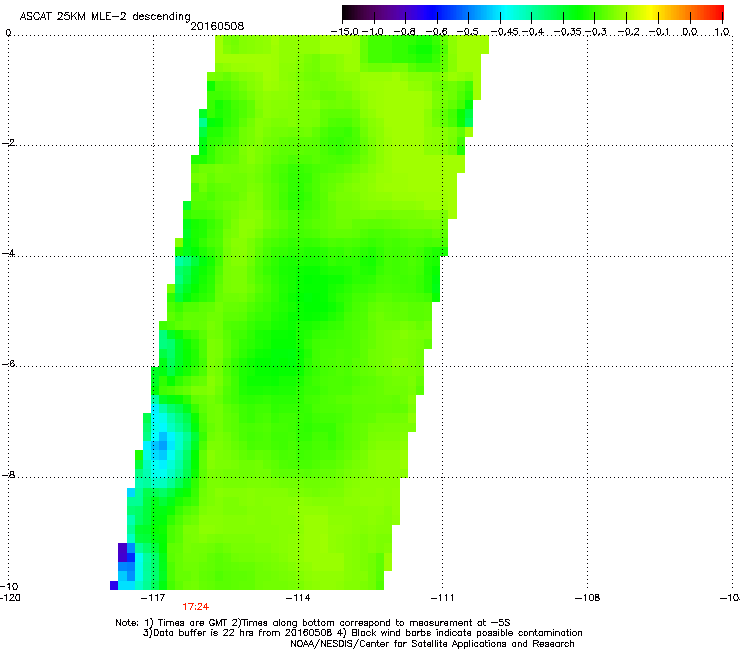The height and width of the screenshot is (650, 740).
Task: Click the "-0.5" color scale label
Action: (468, 32)
